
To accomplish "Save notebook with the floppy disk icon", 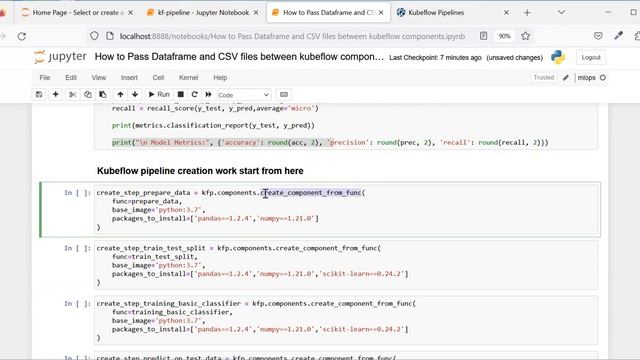I will click(x=39, y=95).
